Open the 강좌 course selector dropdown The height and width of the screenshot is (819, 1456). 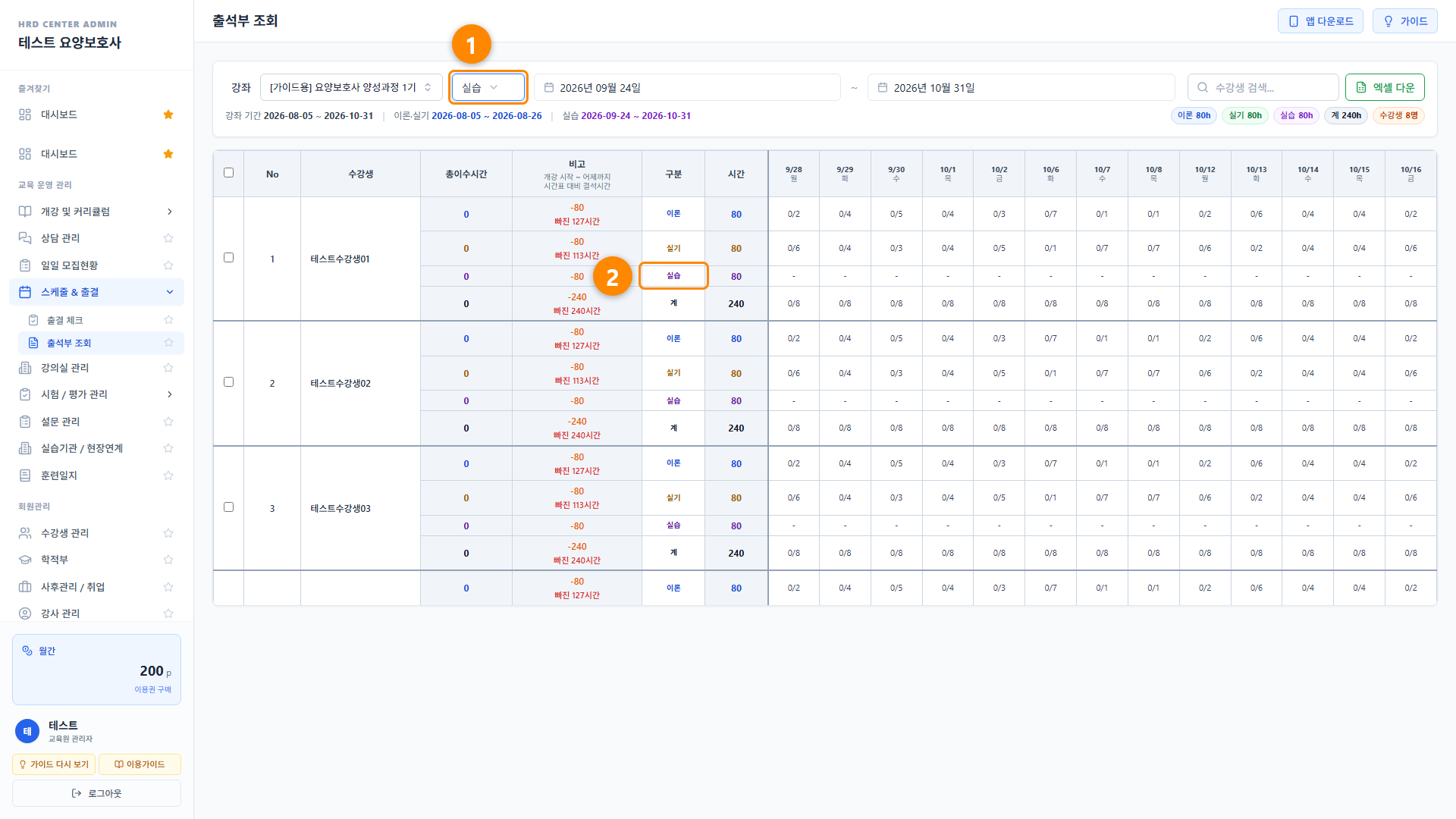coord(351,88)
